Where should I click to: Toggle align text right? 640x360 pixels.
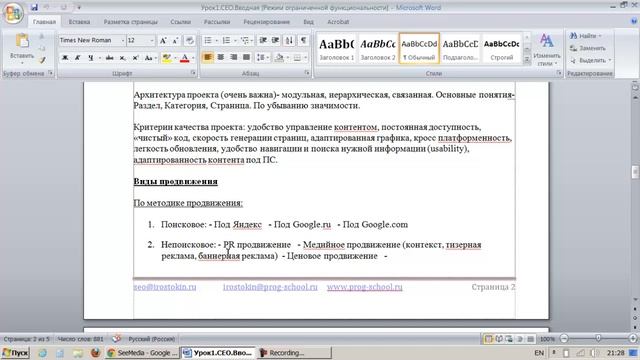[233, 58]
